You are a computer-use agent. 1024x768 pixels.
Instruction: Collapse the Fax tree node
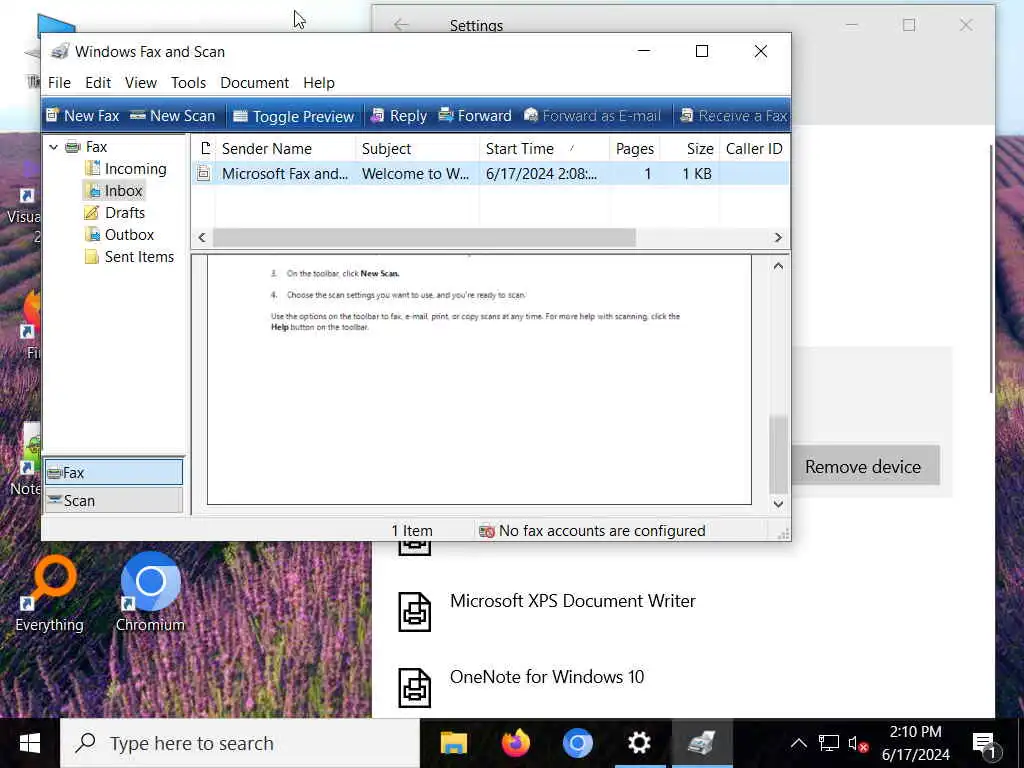pos(54,147)
